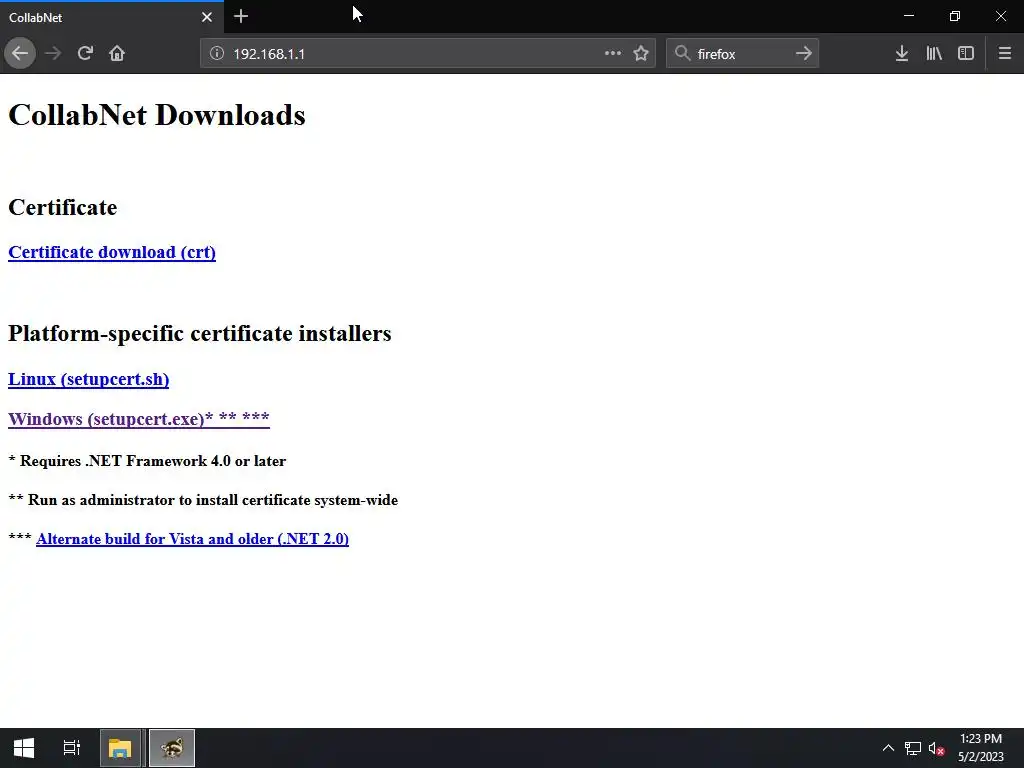
Task: Click the raccoon browser taskbar icon
Action: coord(172,748)
